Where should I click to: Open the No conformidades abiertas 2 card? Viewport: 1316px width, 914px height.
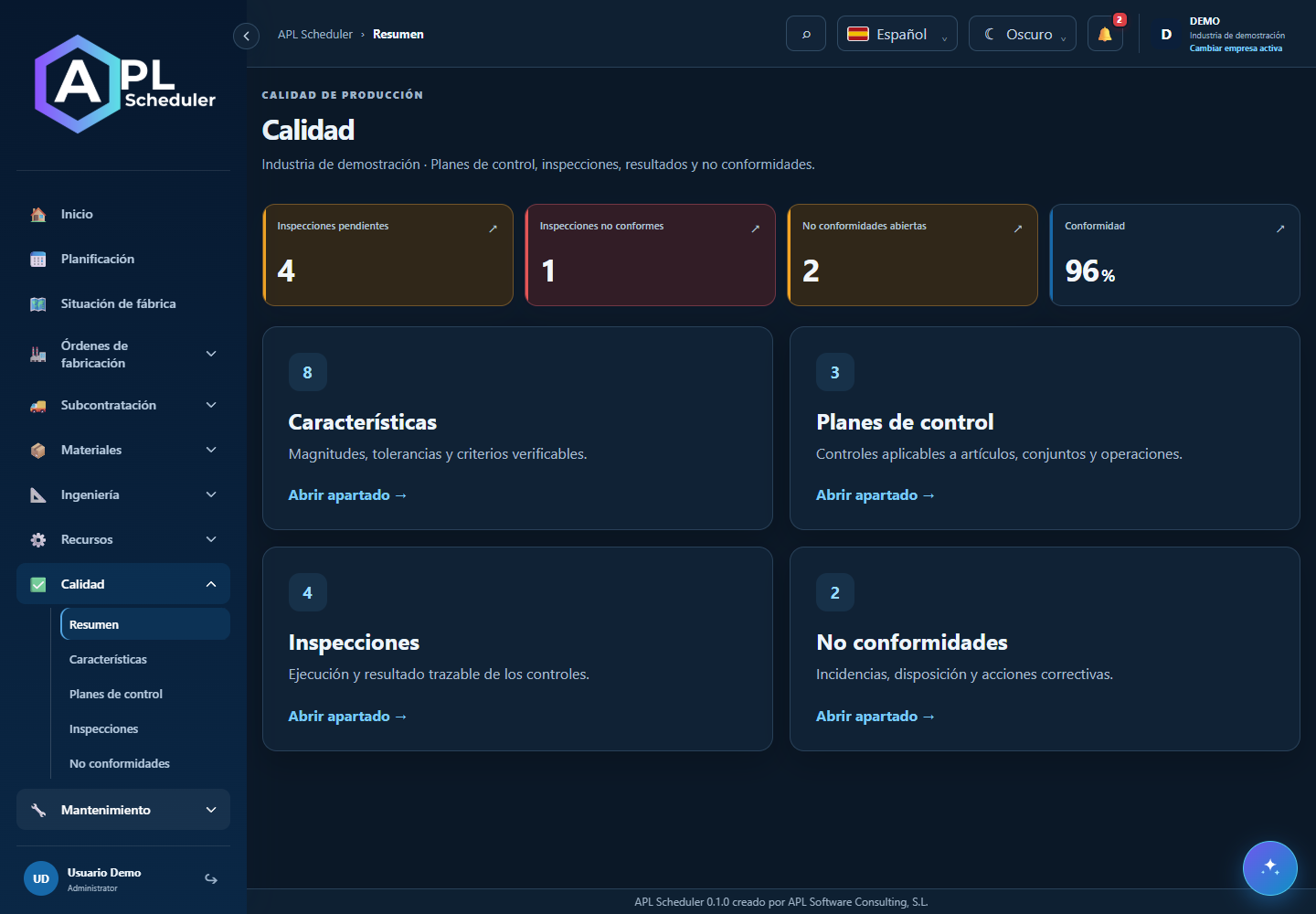pos(913,255)
